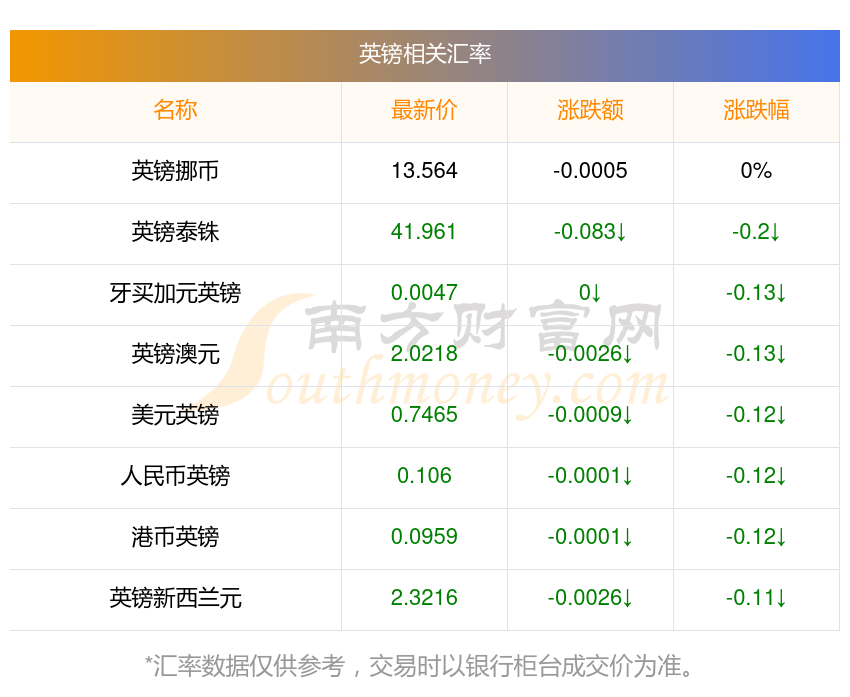Select the 人民币英镑 currency pair

tap(175, 476)
